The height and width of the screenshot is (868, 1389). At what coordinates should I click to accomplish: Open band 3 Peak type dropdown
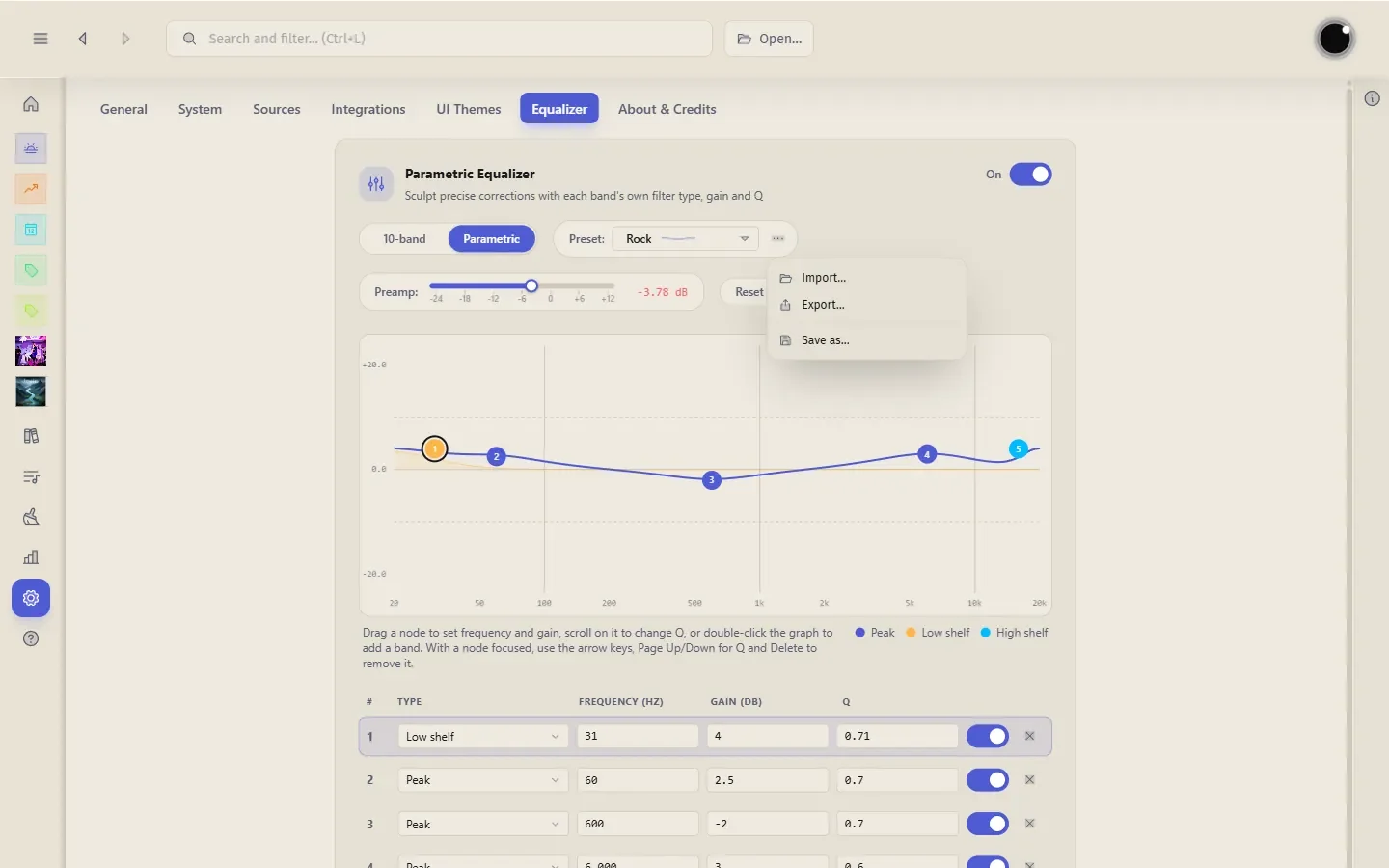tap(482, 824)
